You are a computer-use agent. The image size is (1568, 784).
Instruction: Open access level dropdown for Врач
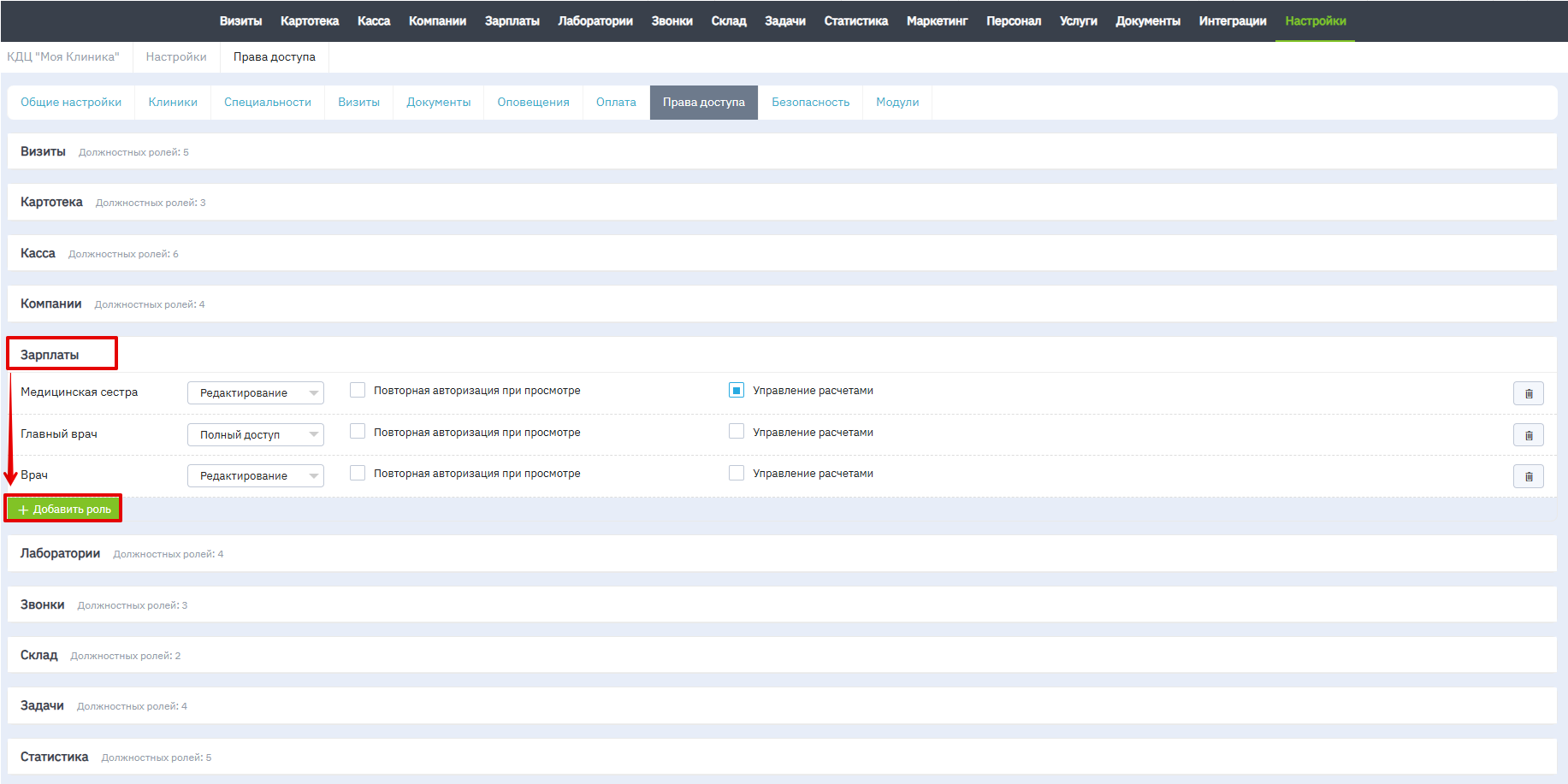point(255,476)
